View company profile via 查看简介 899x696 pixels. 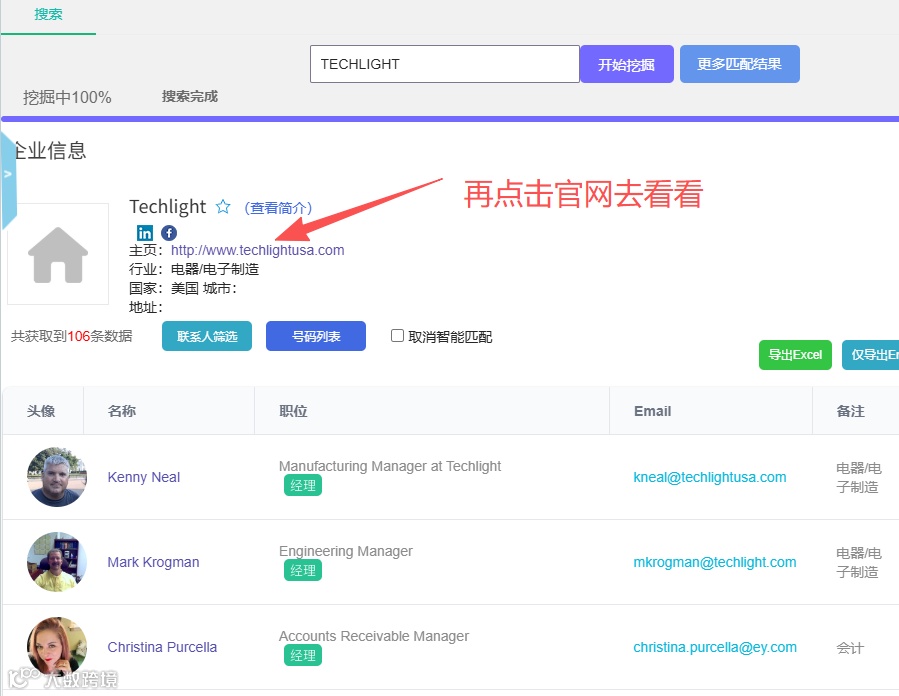coord(278,208)
